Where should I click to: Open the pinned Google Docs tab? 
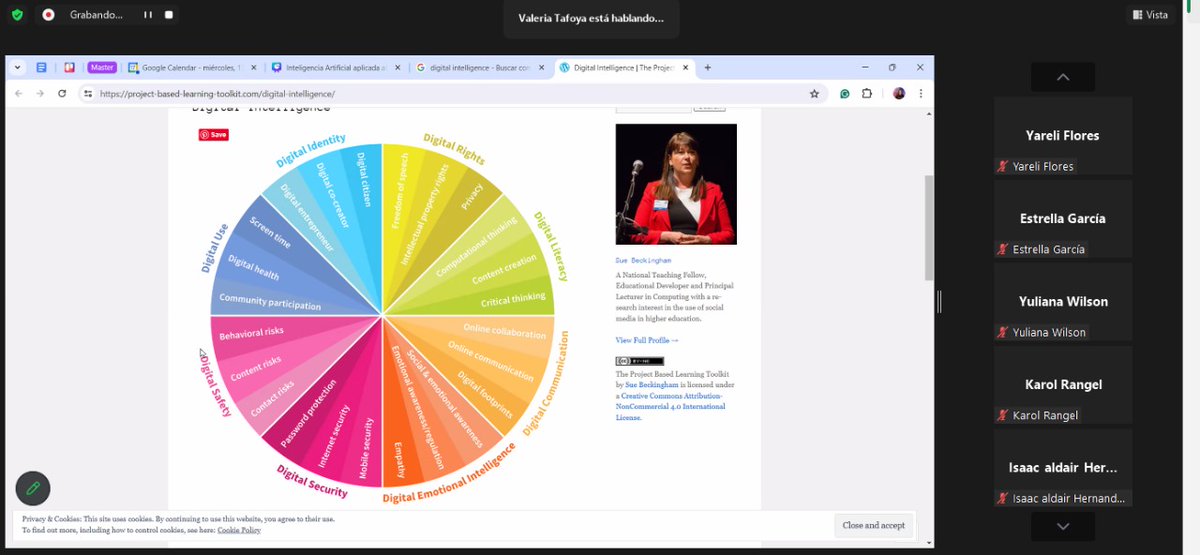click(42, 67)
